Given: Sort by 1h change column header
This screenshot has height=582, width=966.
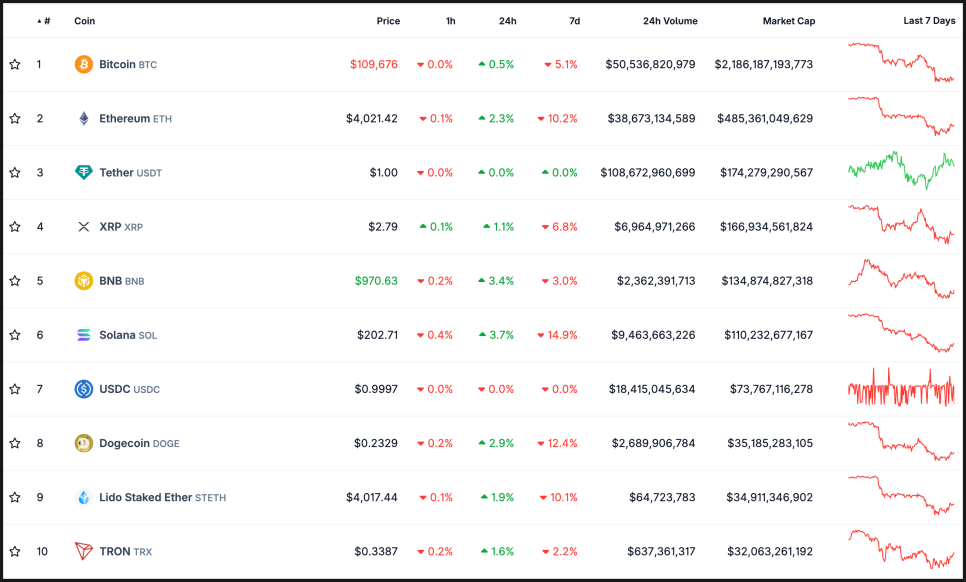Looking at the screenshot, I should (x=451, y=21).
